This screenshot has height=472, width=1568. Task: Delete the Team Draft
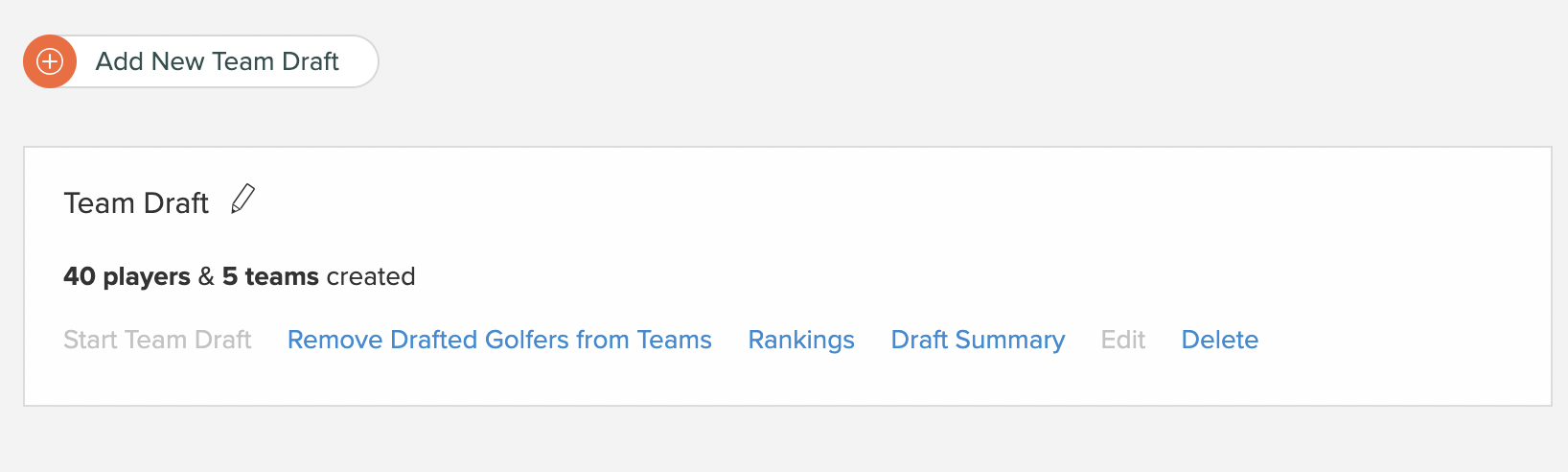1220,340
